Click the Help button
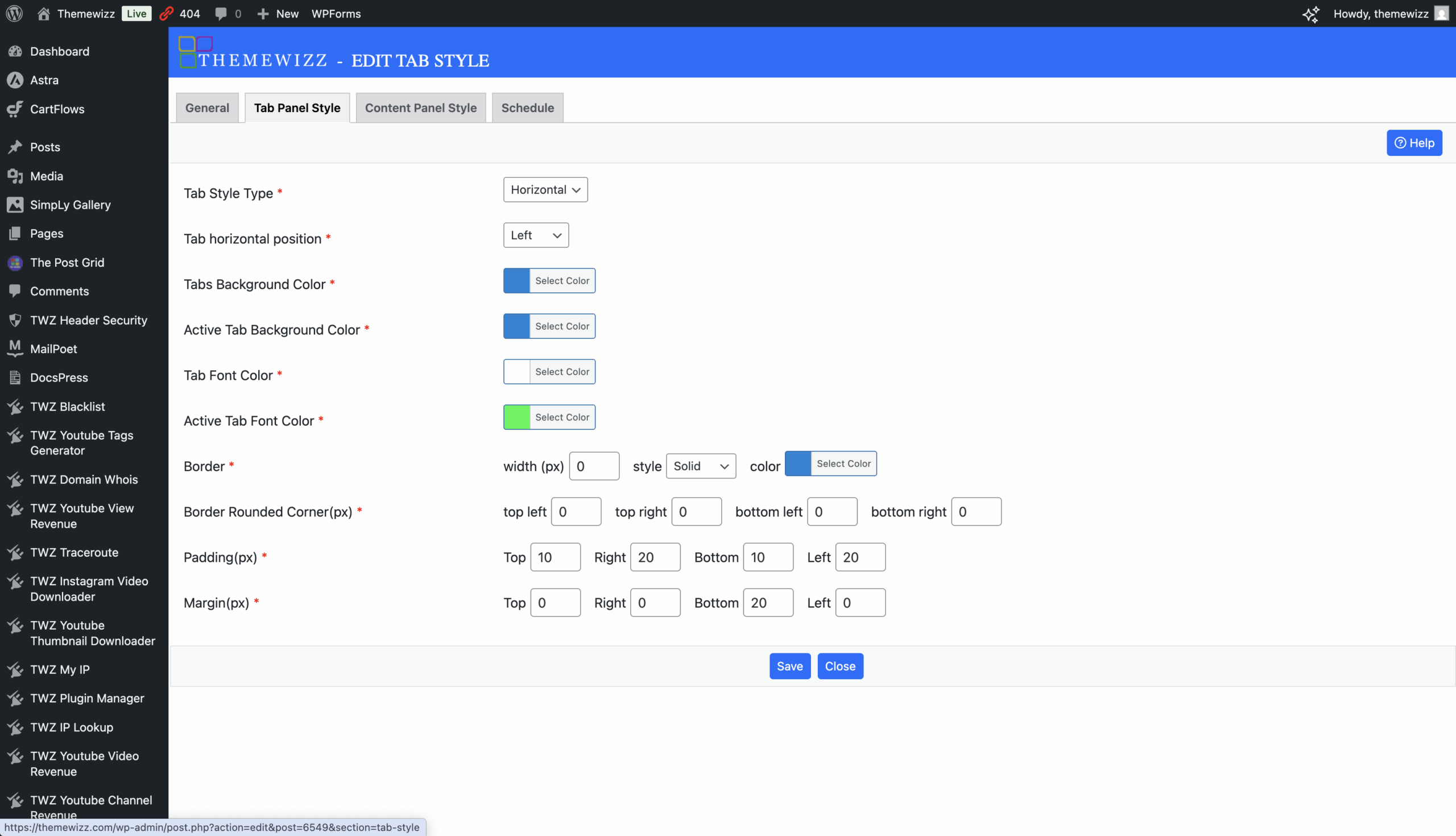This screenshot has width=1456, height=836. pos(1414,143)
